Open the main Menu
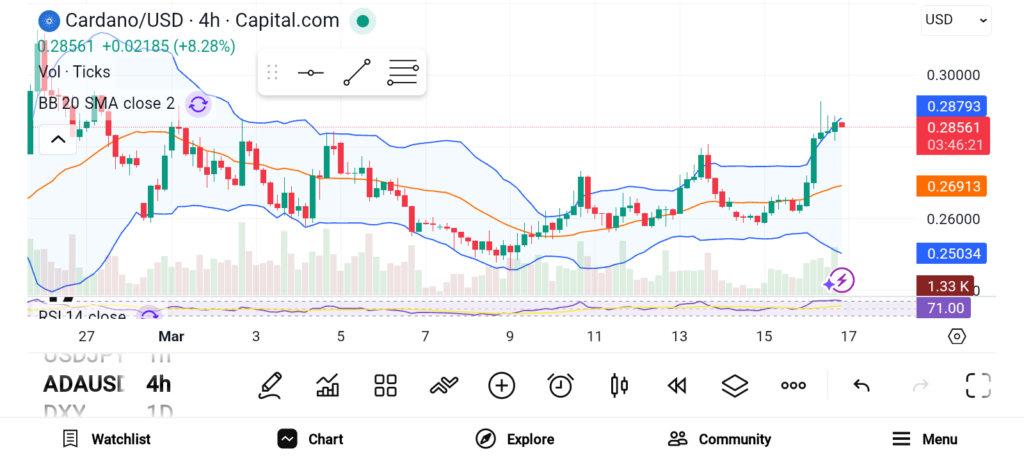Image resolution: width=1024 pixels, height=461 pixels. [924, 439]
